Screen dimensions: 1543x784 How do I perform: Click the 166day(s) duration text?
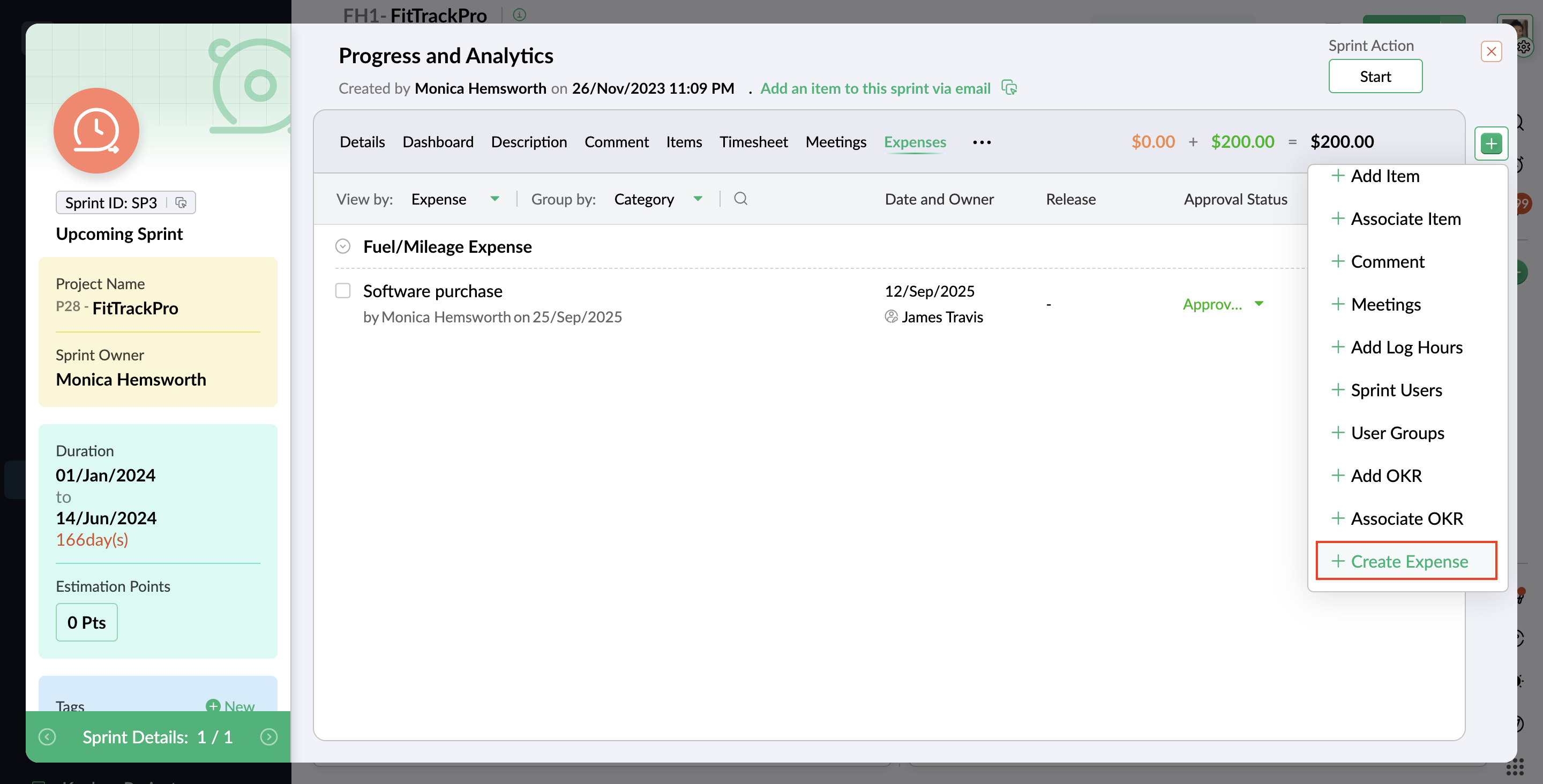(x=92, y=539)
